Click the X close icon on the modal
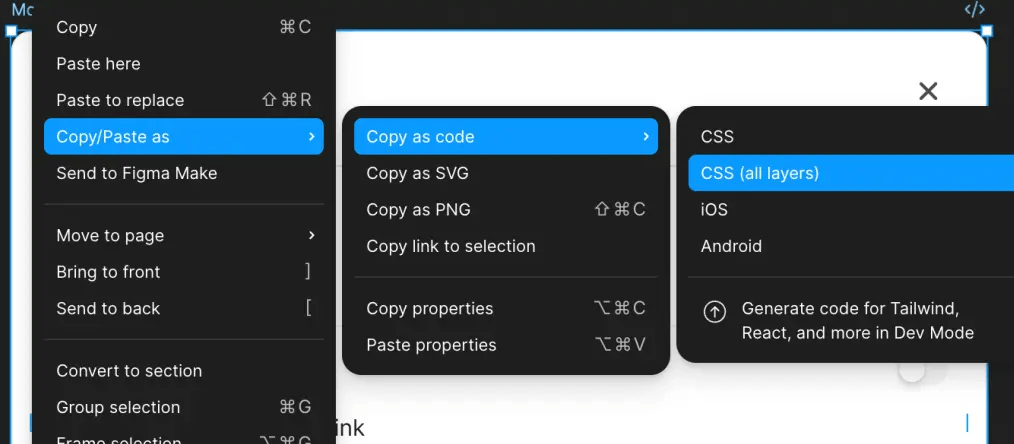This screenshot has height=444, width=1014. (928, 91)
